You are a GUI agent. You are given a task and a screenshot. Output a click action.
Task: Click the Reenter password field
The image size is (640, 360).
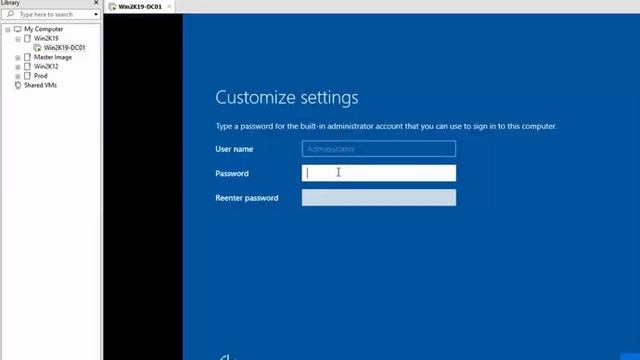pos(379,198)
